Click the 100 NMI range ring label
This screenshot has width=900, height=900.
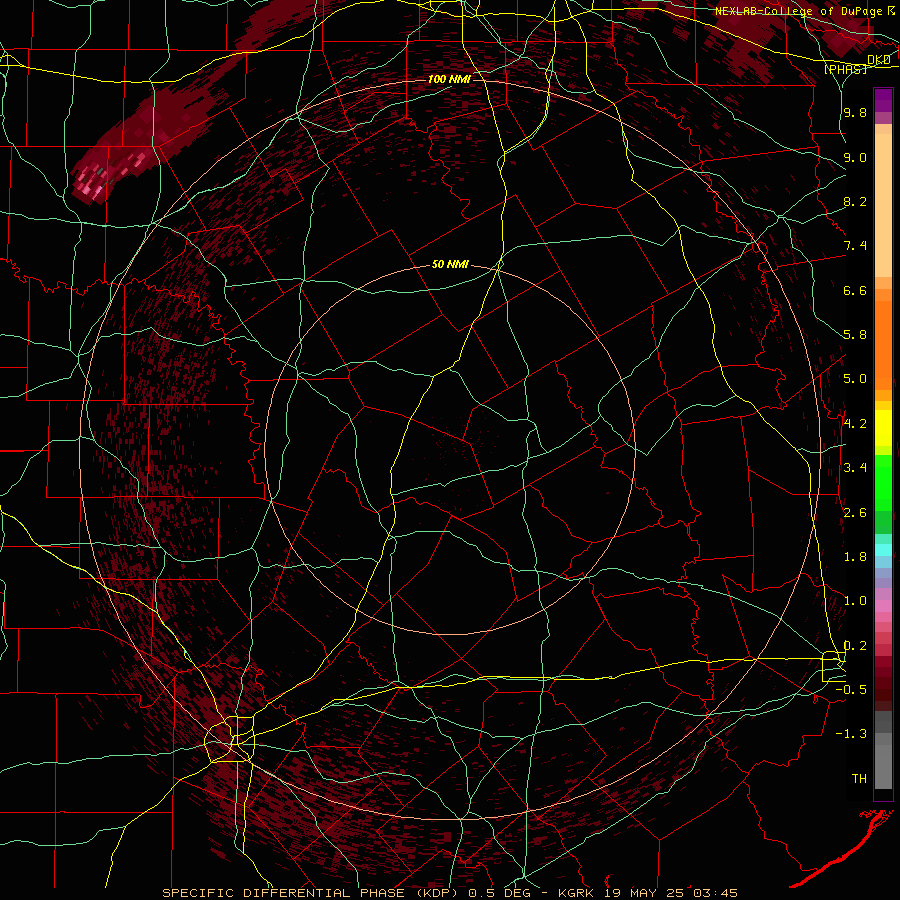449,79
